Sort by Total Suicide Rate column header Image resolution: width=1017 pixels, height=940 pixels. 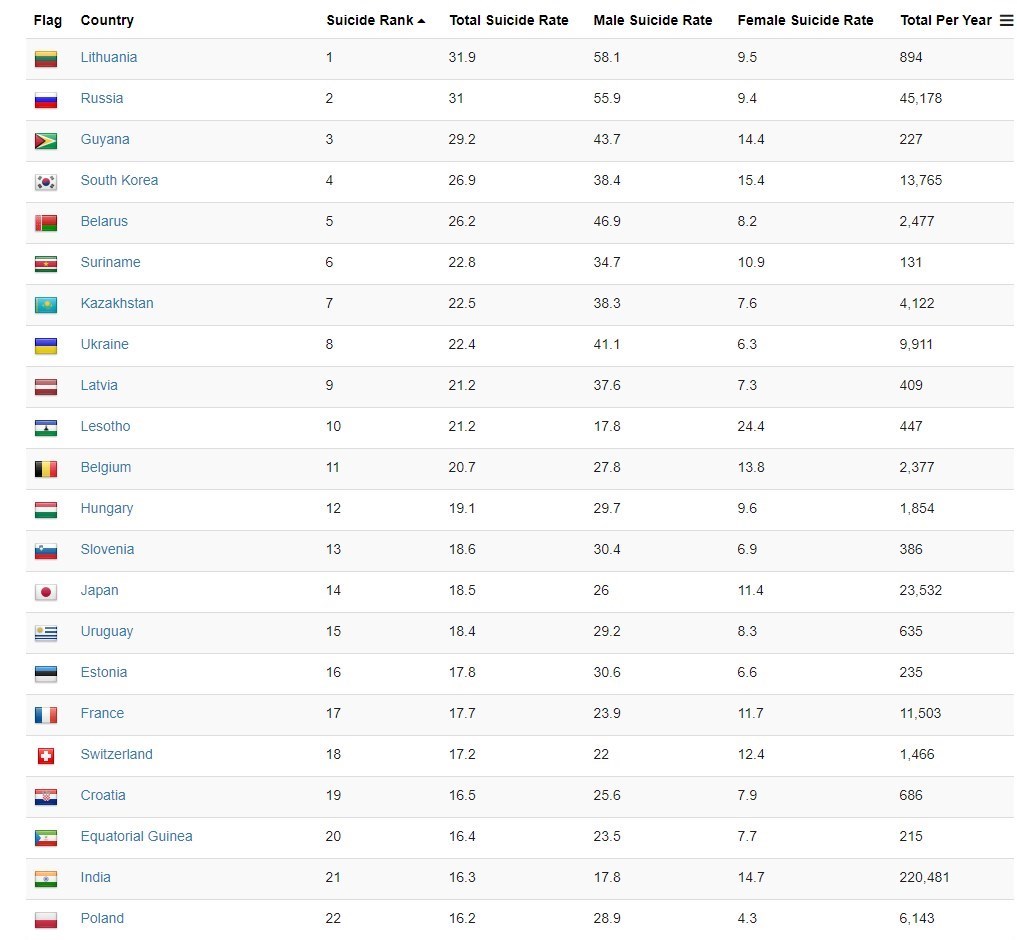[508, 20]
